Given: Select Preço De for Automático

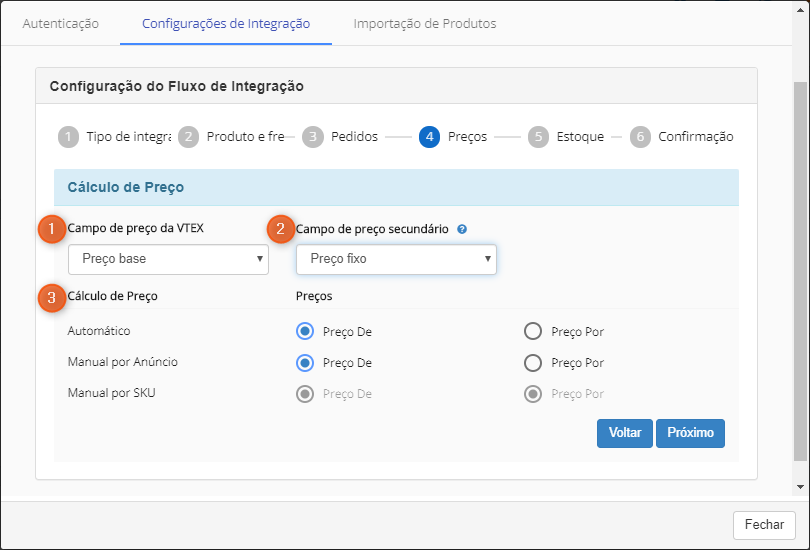Looking at the screenshot, I should pos(305,332).
